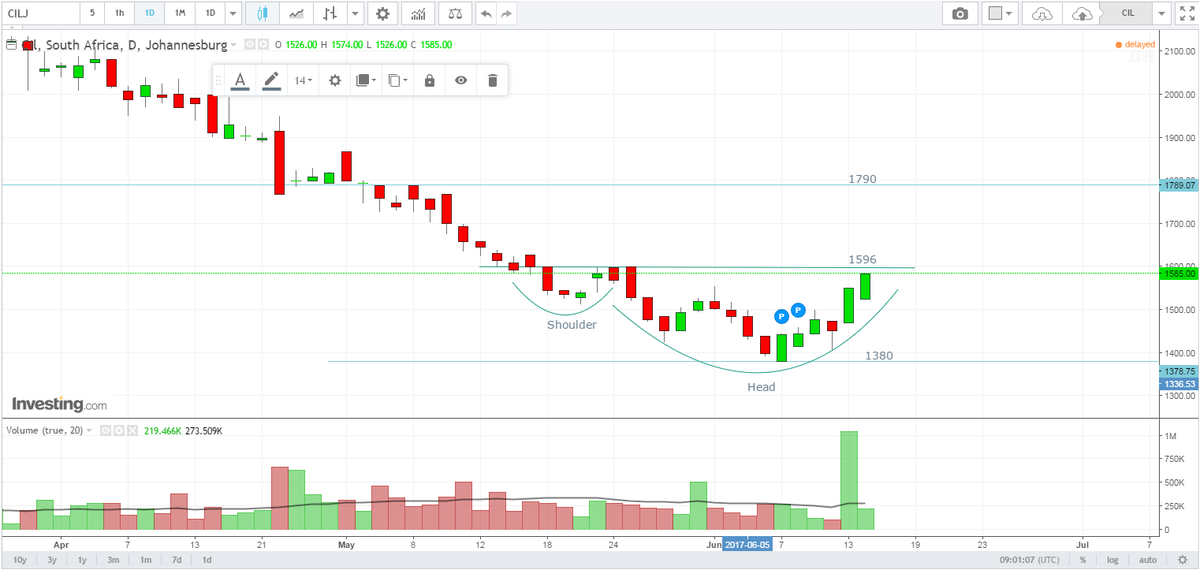Set date range to 3y
Image resolution: width=1200 pixels, height=570 pixels.
coord(51,560)
